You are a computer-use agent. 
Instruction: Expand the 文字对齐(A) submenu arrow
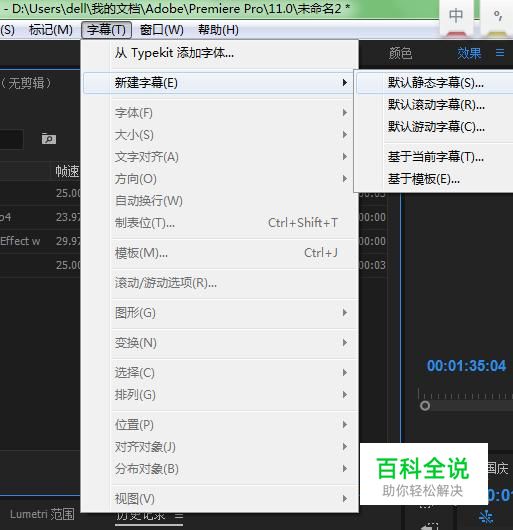[345, 156]
